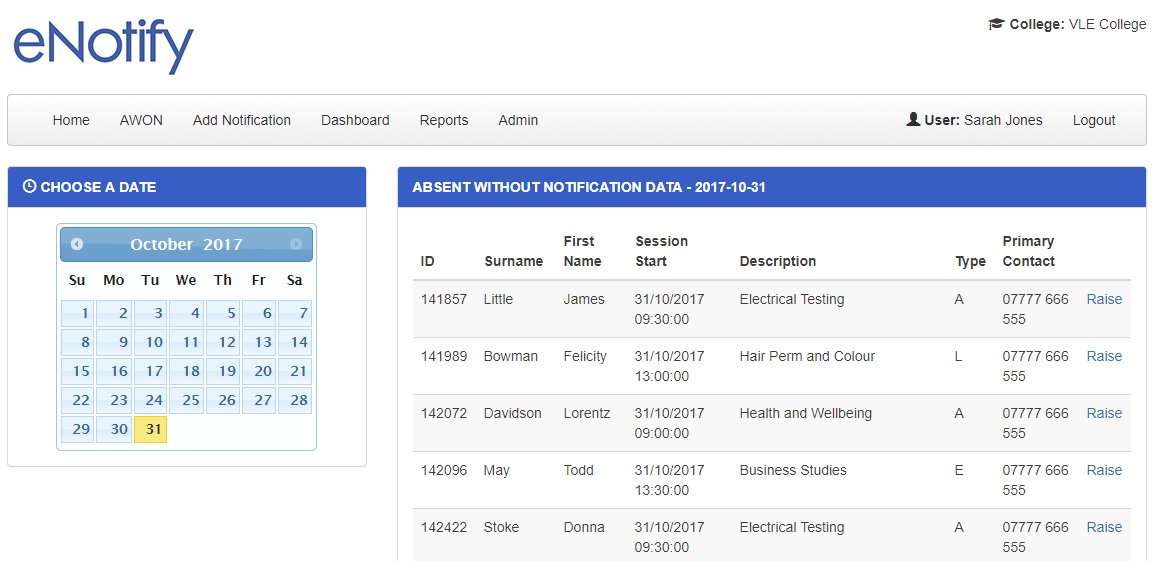Pick October 21 on the calendar

click(295, 371)
